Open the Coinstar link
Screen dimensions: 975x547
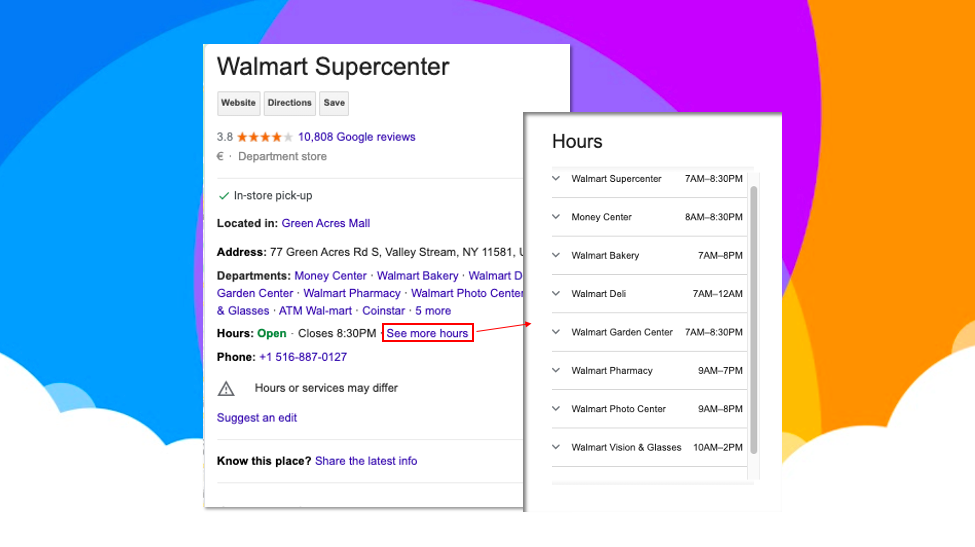[x=384, y=310]
